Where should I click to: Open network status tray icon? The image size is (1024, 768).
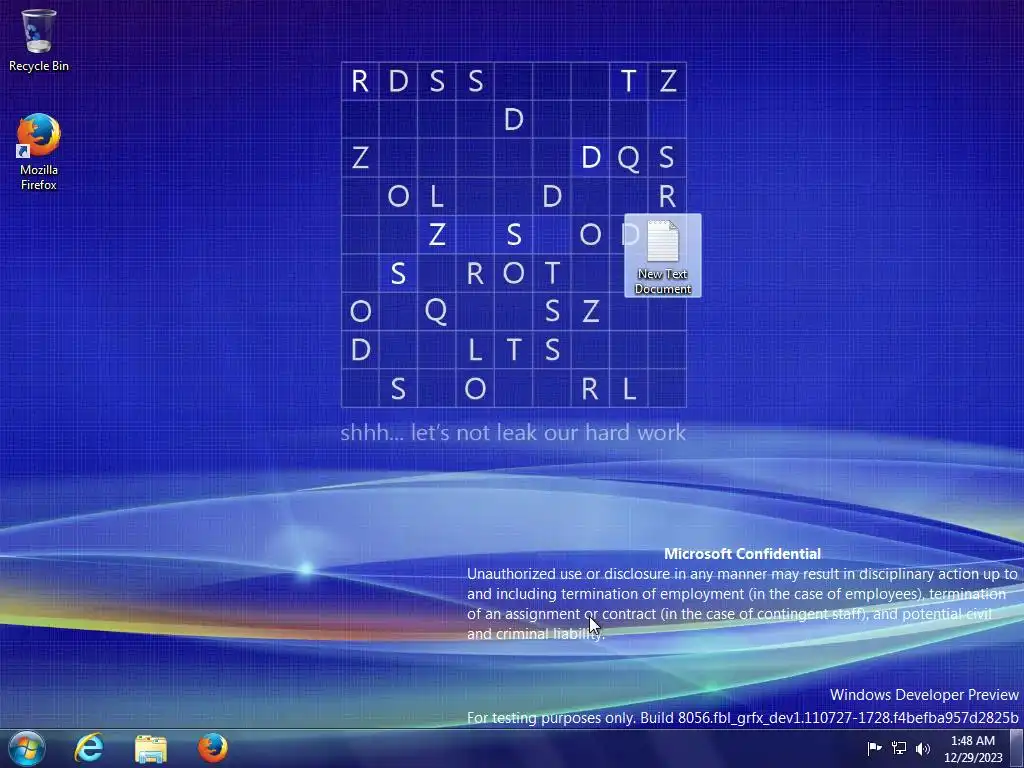pos(899,748)
